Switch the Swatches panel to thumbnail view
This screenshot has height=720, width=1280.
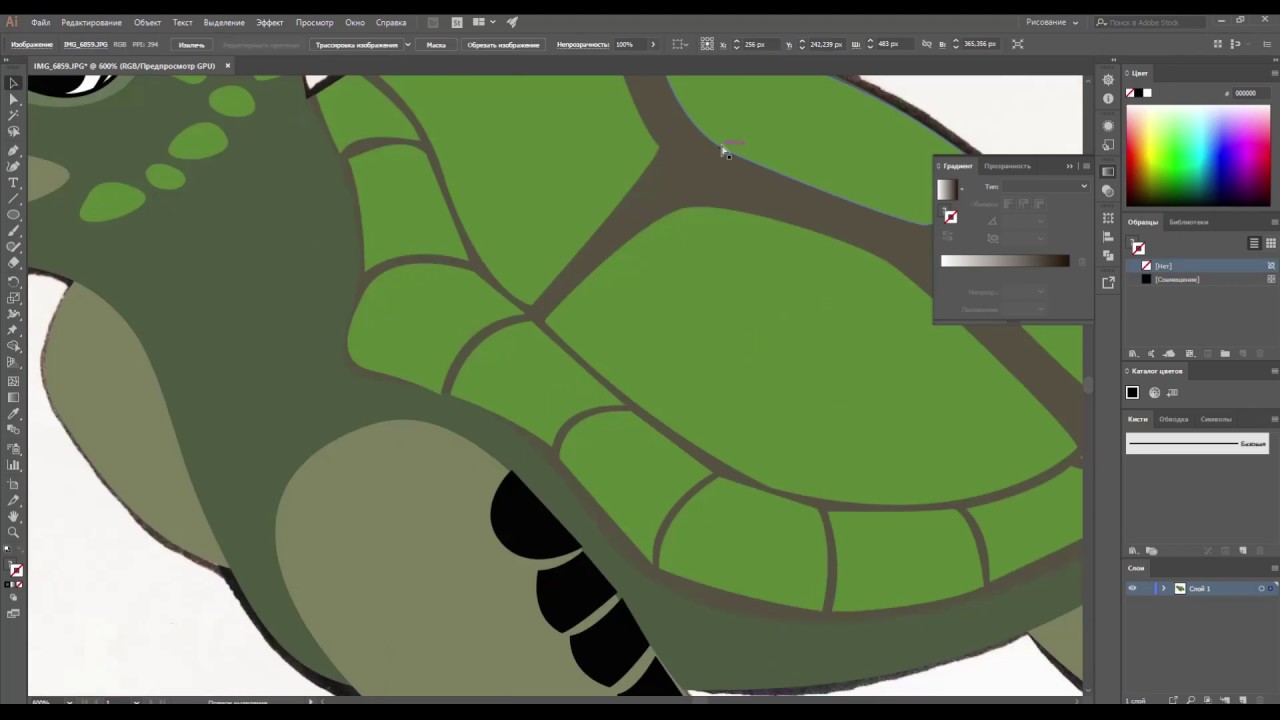(1271, 243)
